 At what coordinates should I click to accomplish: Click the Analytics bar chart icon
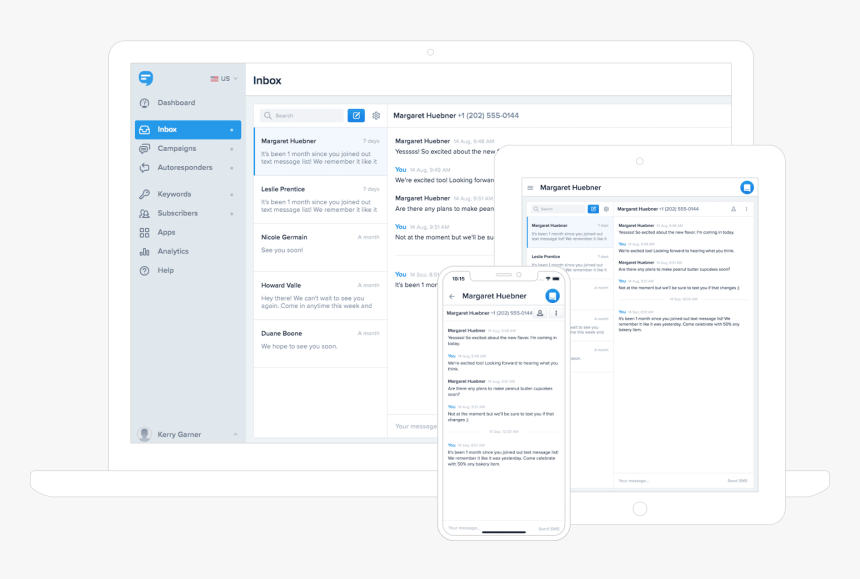click(144, 252)
